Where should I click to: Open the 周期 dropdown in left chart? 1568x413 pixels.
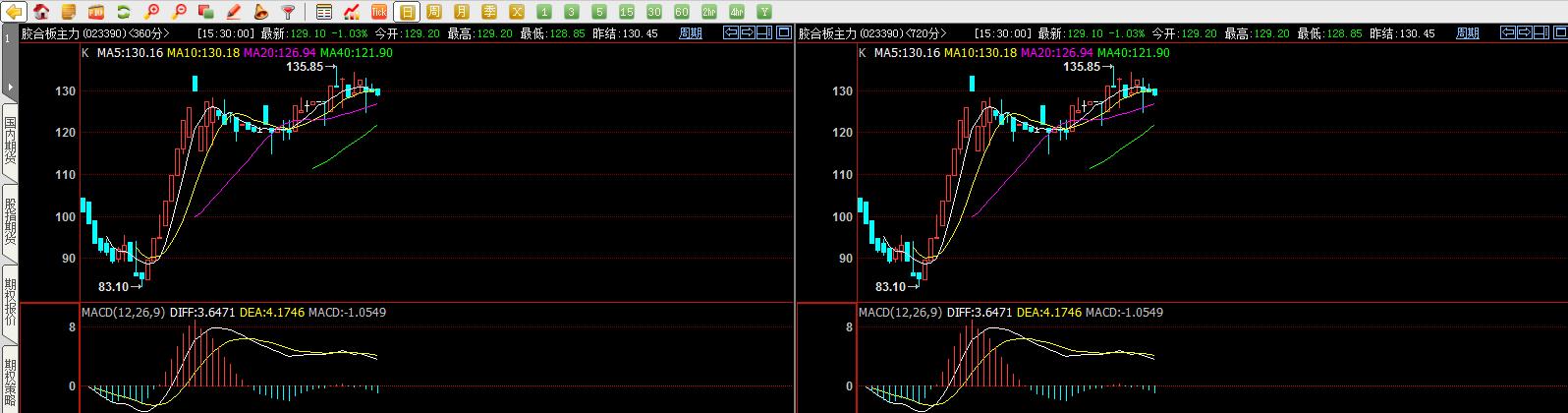click(x=691, y=33)
